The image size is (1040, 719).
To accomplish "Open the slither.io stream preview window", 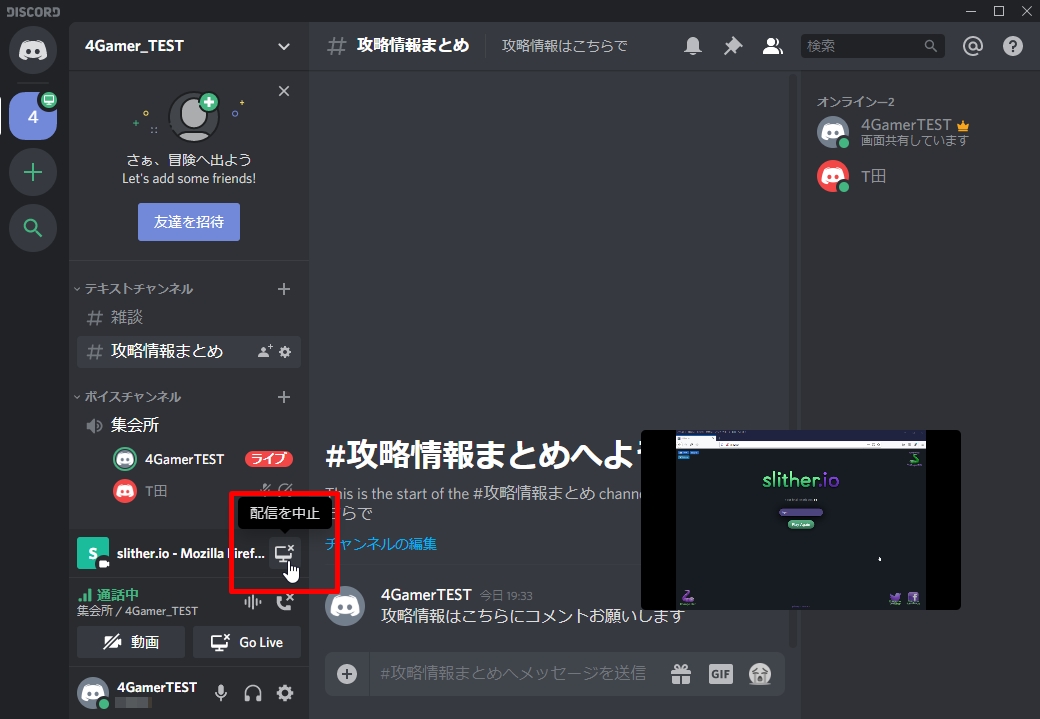I will tap(801, 520).
